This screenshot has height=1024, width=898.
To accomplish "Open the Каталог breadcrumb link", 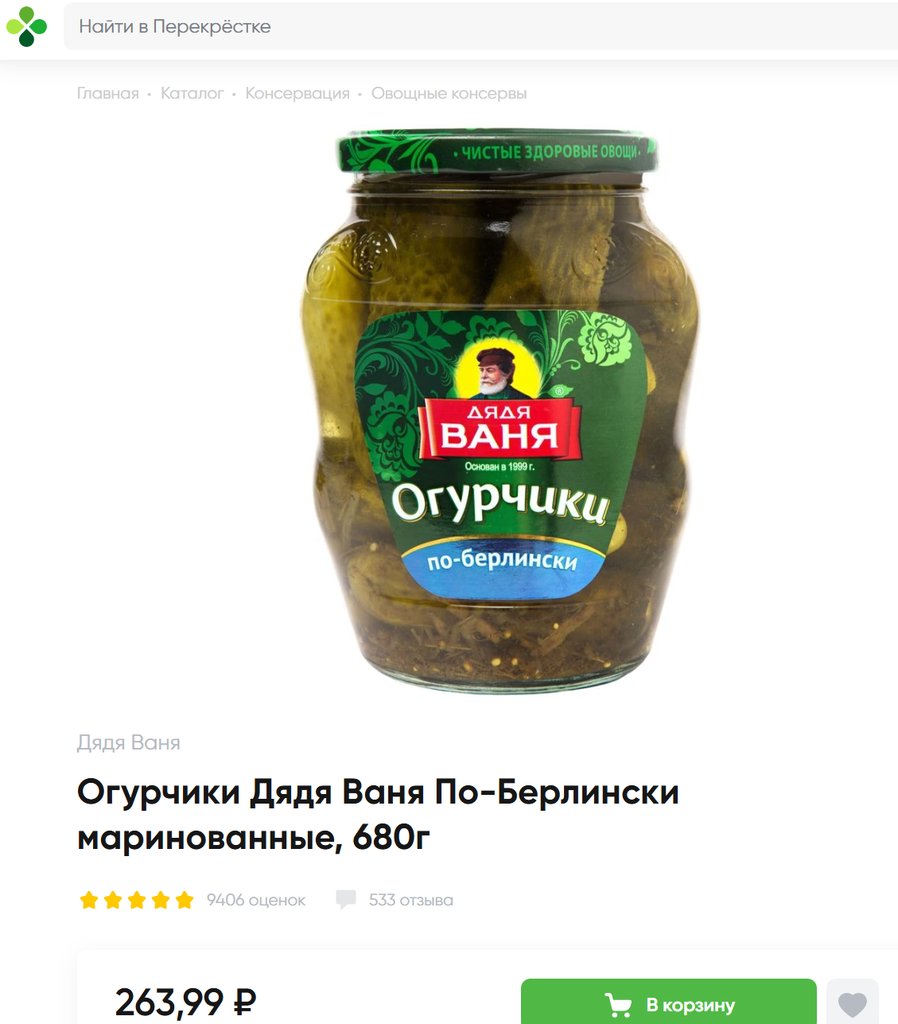I will (192, 93).
